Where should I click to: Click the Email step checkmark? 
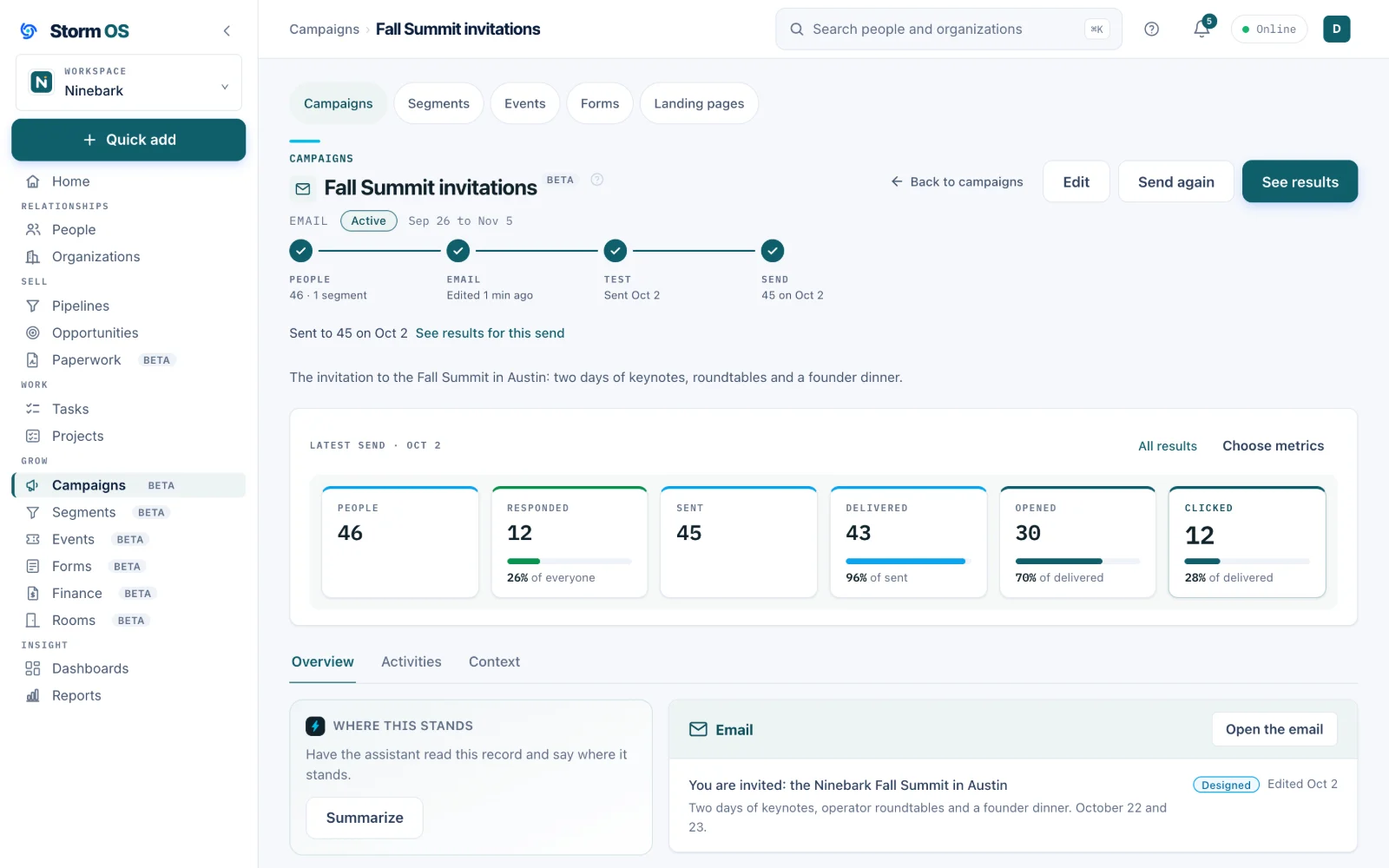pyautogui.click(x=458, y=251)
